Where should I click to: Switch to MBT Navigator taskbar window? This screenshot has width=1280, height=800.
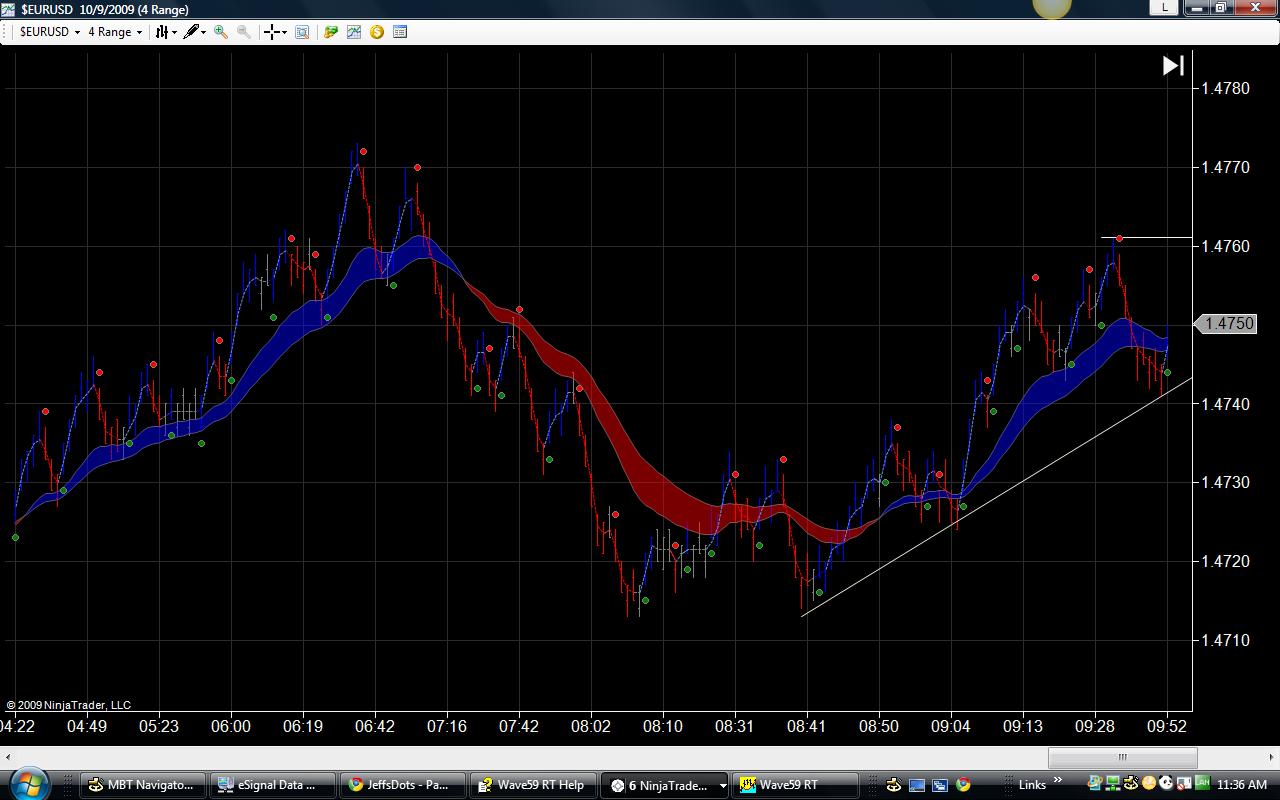point(142,785)
